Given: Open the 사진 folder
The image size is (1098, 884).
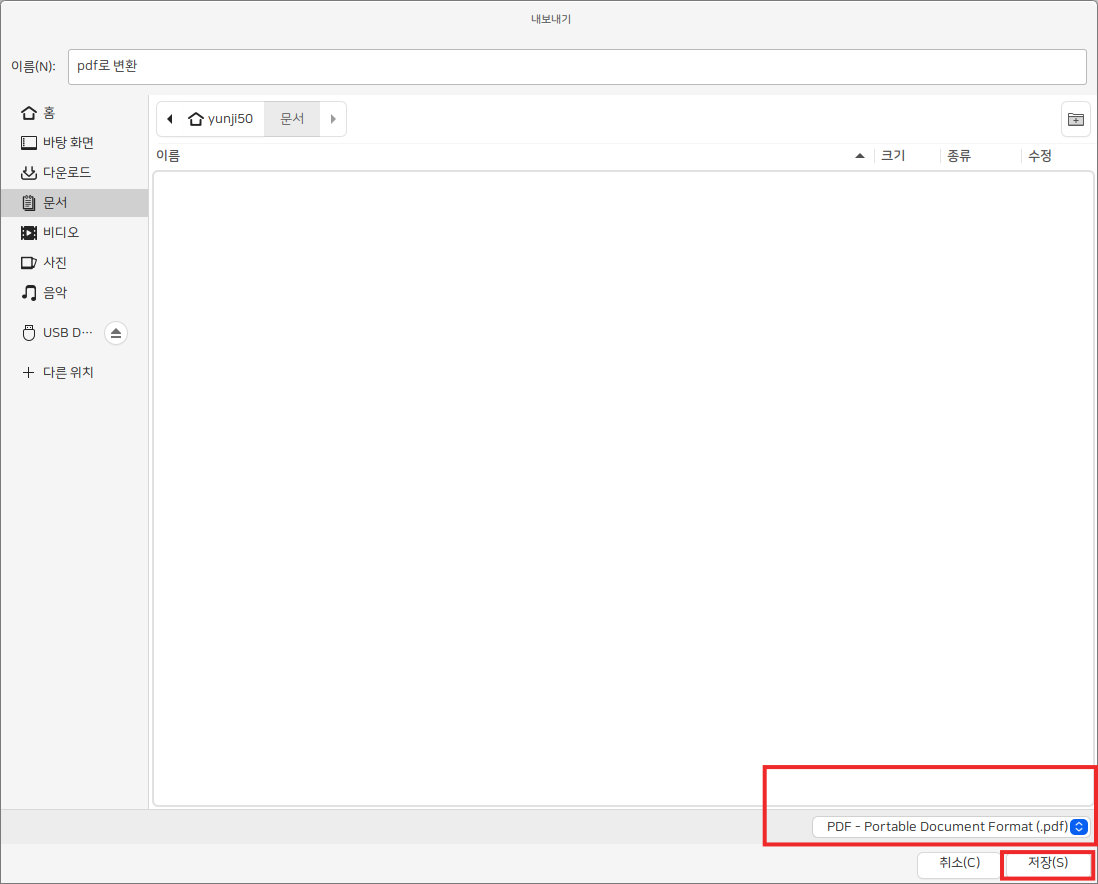Looking at the screenshot, I should click(x=55, y=263).
